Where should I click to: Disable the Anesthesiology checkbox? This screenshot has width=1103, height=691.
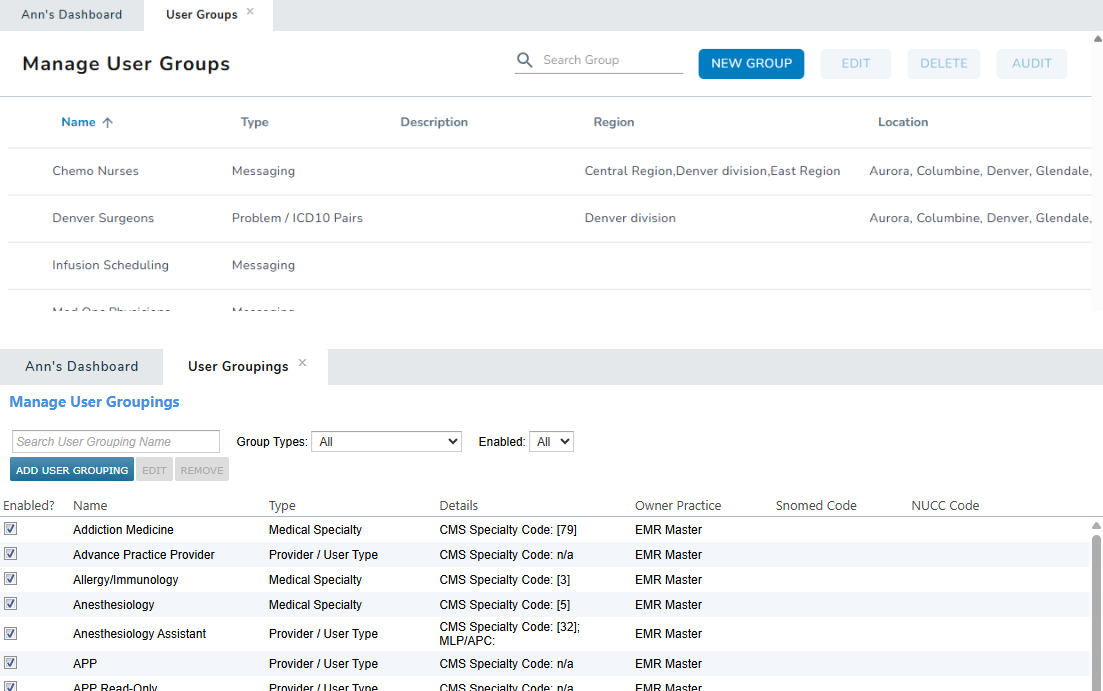[9, 604]
